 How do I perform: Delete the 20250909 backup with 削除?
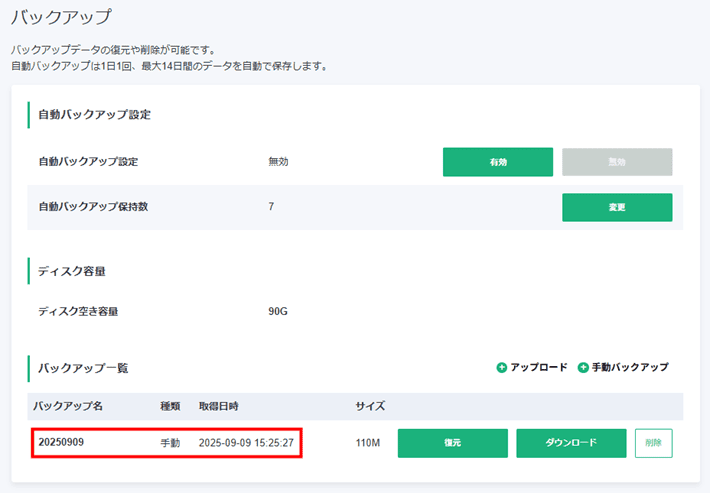pos(653,443)
